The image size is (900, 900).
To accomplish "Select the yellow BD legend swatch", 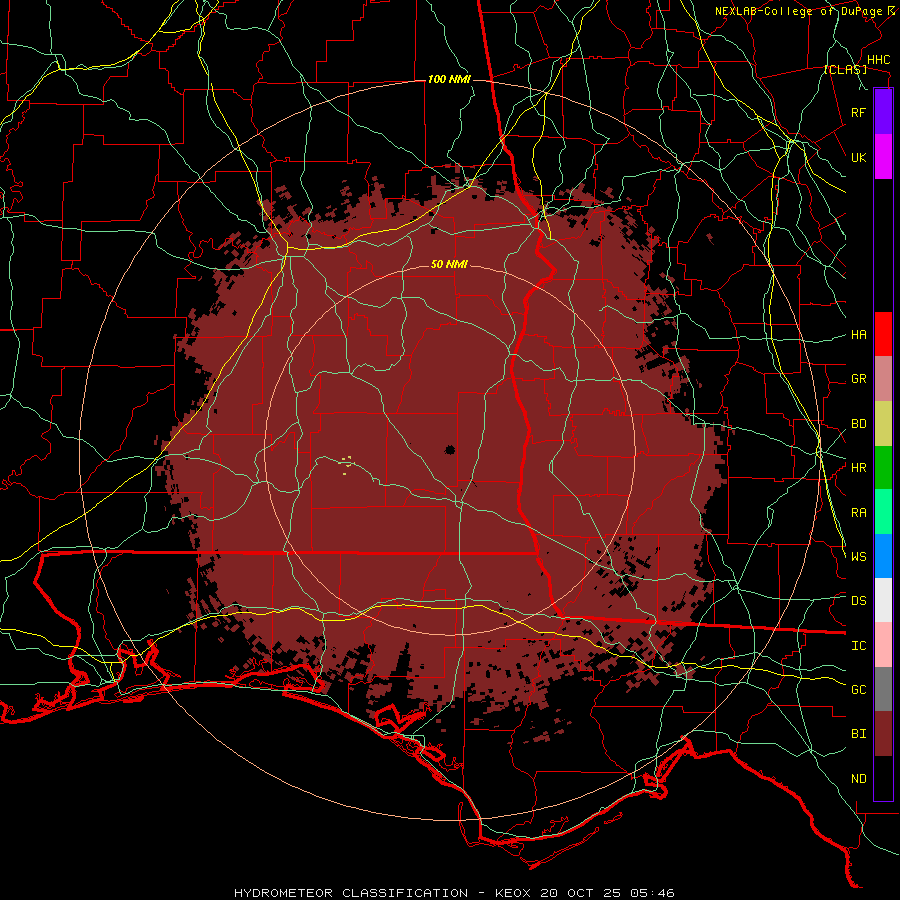I will (x=883, y=423).
